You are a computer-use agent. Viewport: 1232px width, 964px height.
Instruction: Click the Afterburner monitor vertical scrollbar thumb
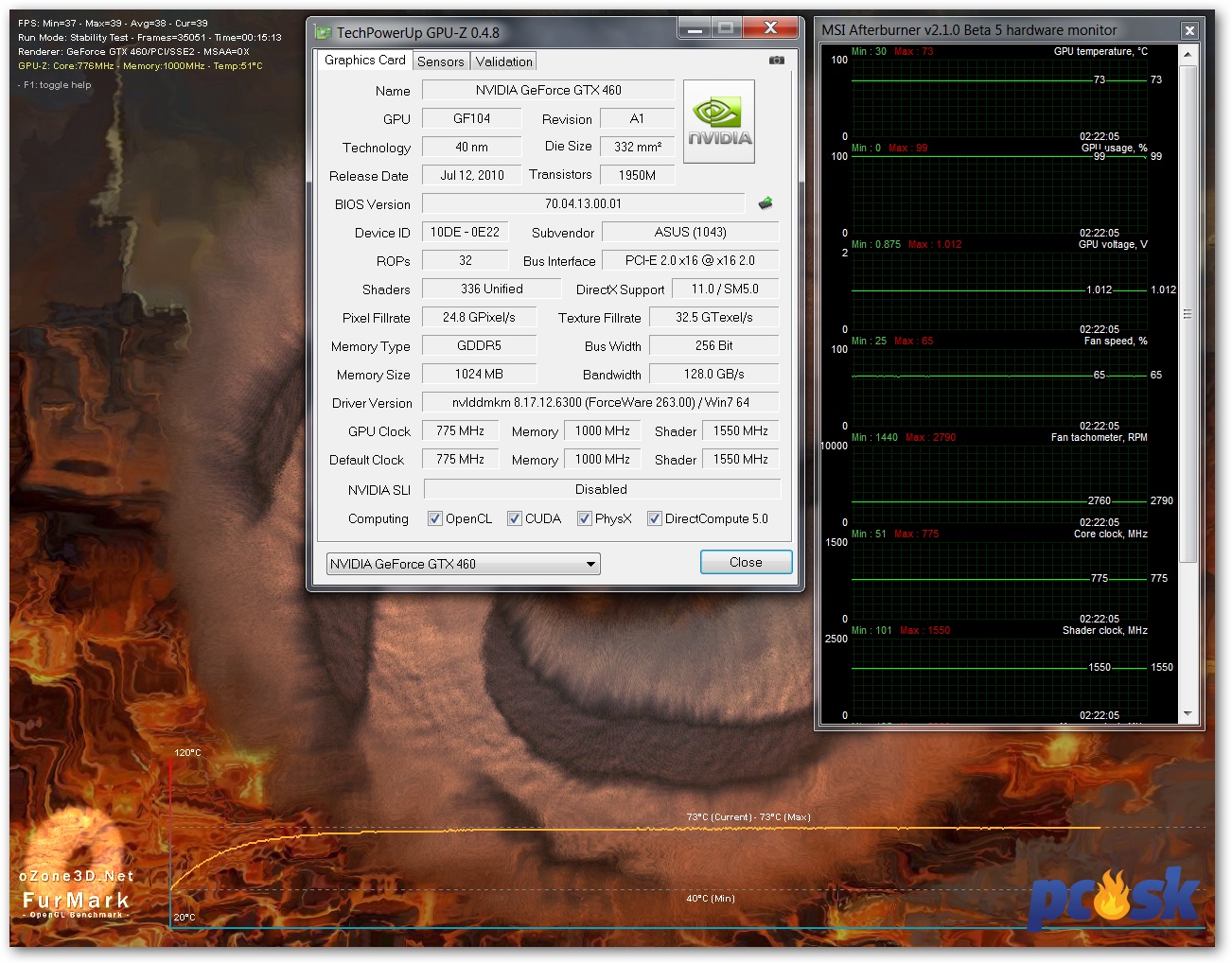click(x=1188, y=314)
